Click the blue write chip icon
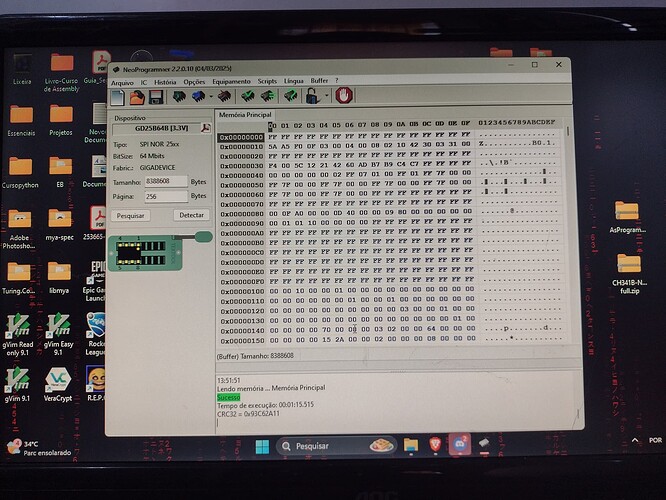 (198, 97)
